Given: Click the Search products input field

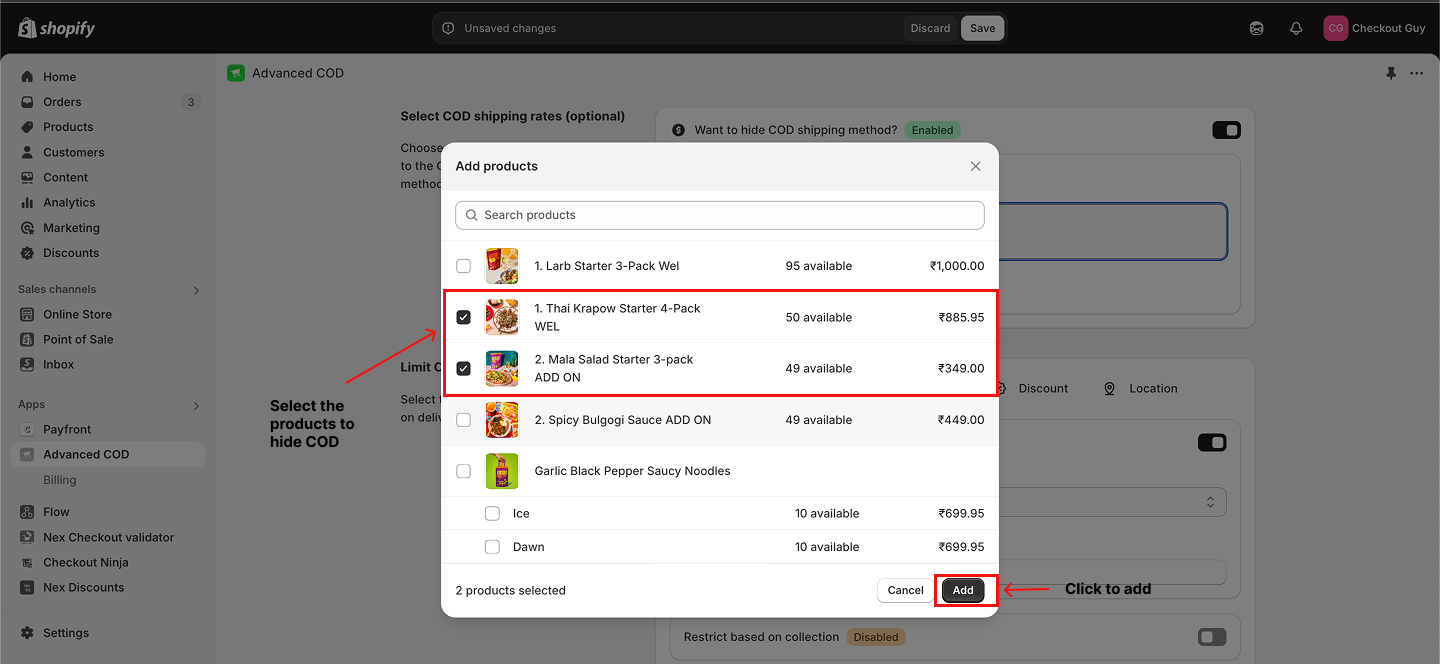Looking at the screenshot, I should pyautogui.click(x=720, y=215).
